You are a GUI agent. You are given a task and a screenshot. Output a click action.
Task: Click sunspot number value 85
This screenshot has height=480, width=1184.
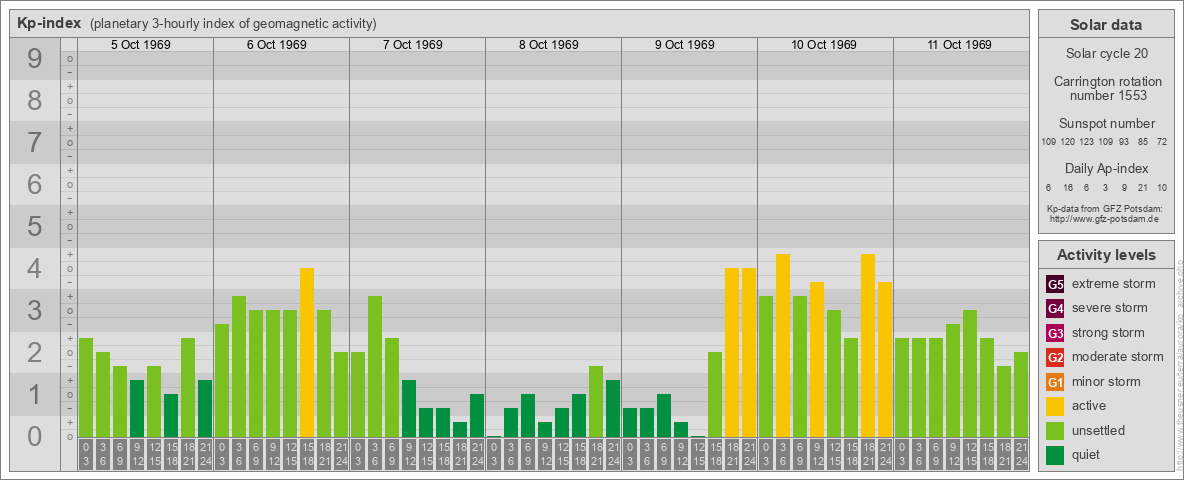pos(1143,142)
